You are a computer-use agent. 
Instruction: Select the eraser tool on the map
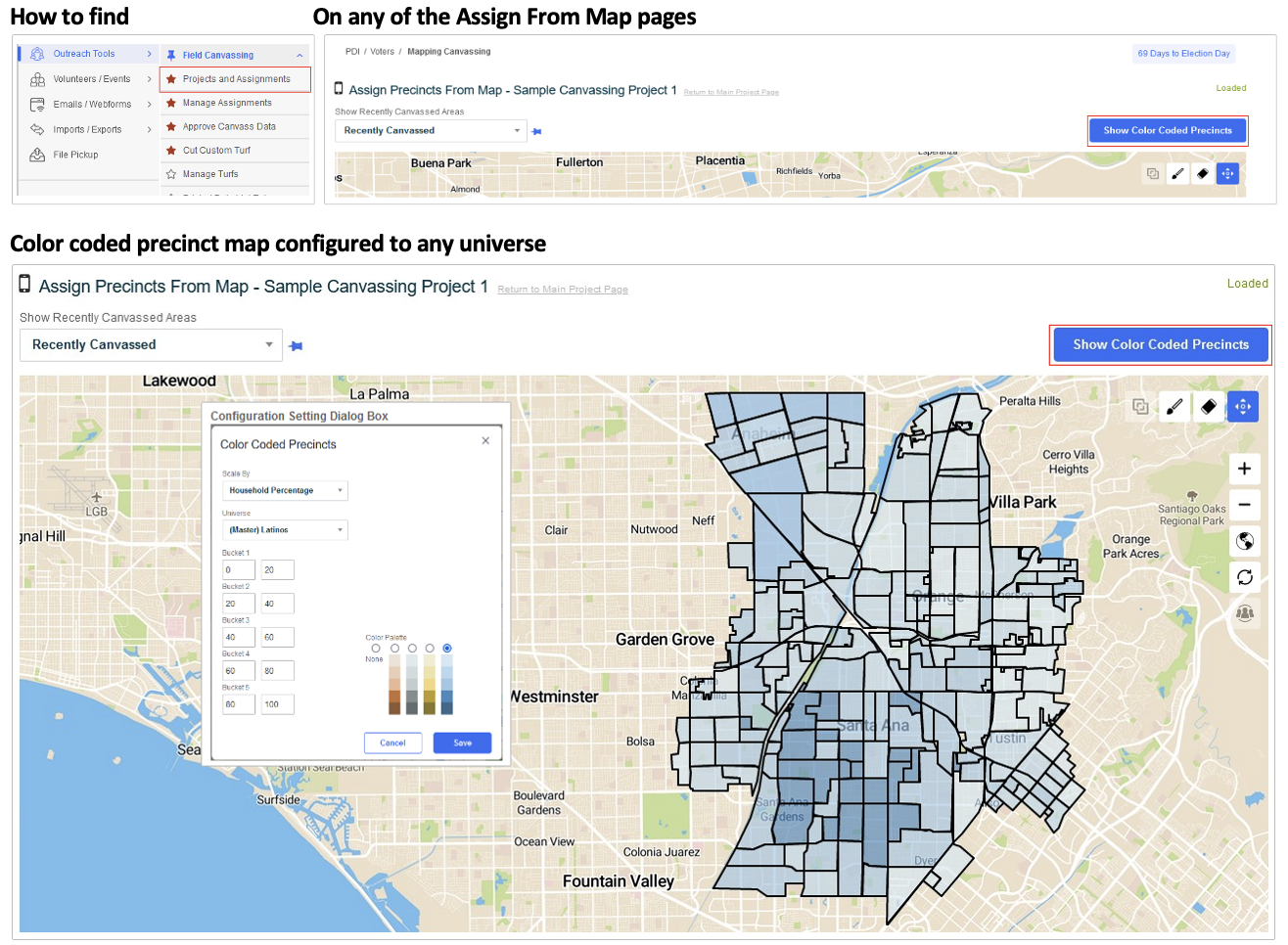[x=1209, y=406]
